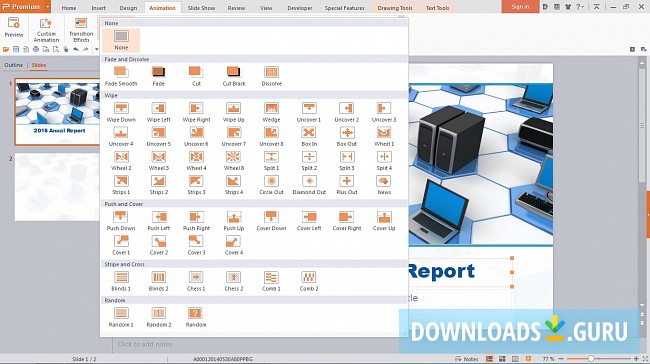Apply the Cover Right transition
The height and width of the screenshot is (364, 650).
[347, 221]
